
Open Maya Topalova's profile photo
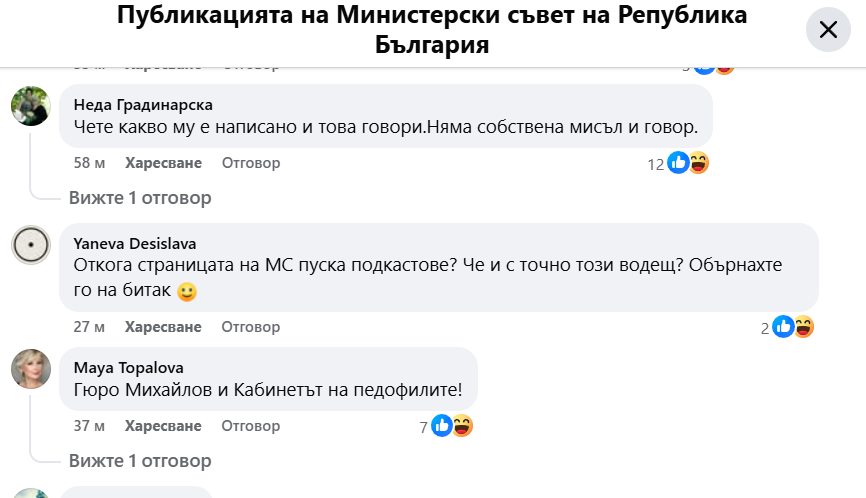click(x=31, y=368)
